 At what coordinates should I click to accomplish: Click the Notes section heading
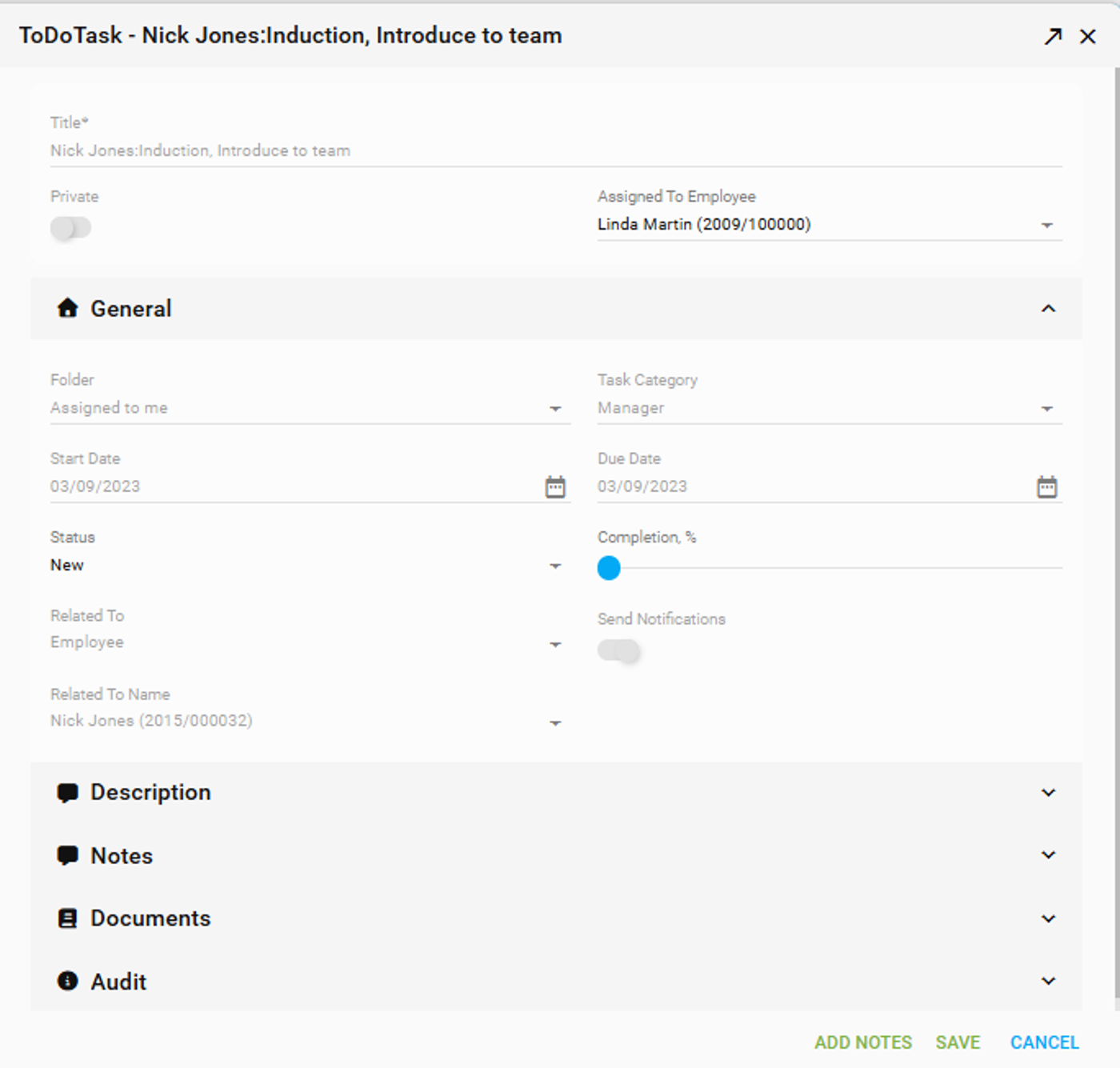tap(122, 856)
